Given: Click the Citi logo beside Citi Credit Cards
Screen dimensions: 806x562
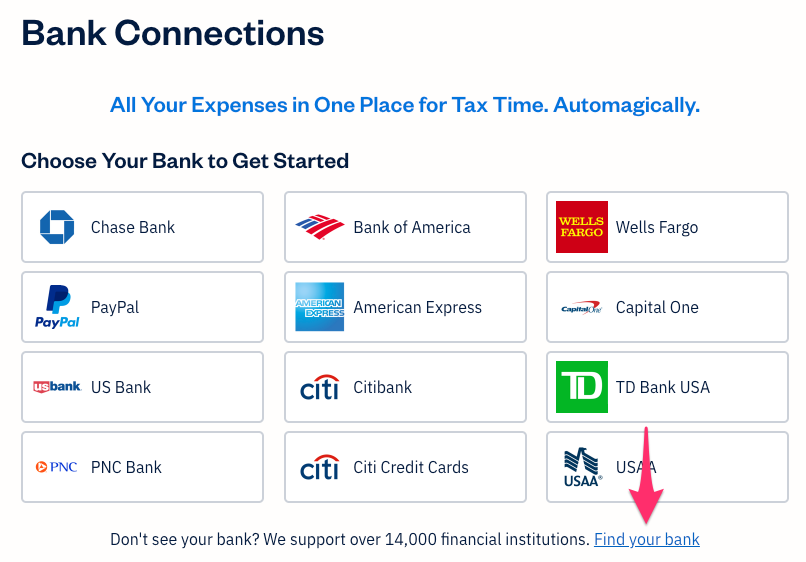Looking at the screenshot, I should 320,467.
